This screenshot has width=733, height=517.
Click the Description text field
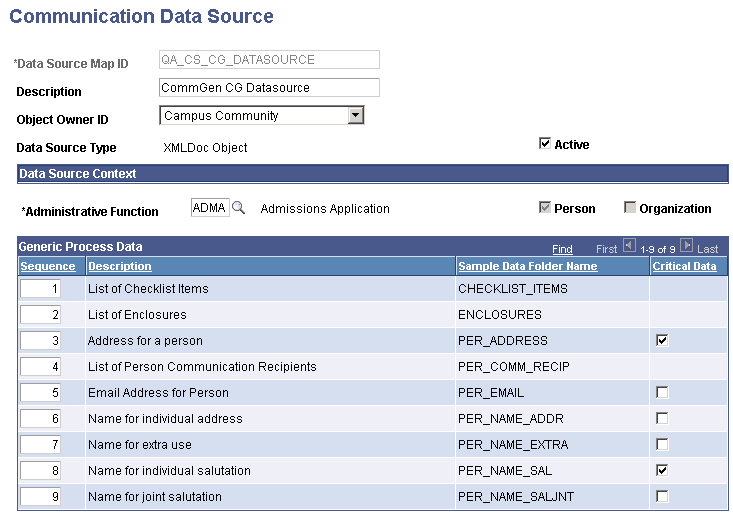click(270, 88)
